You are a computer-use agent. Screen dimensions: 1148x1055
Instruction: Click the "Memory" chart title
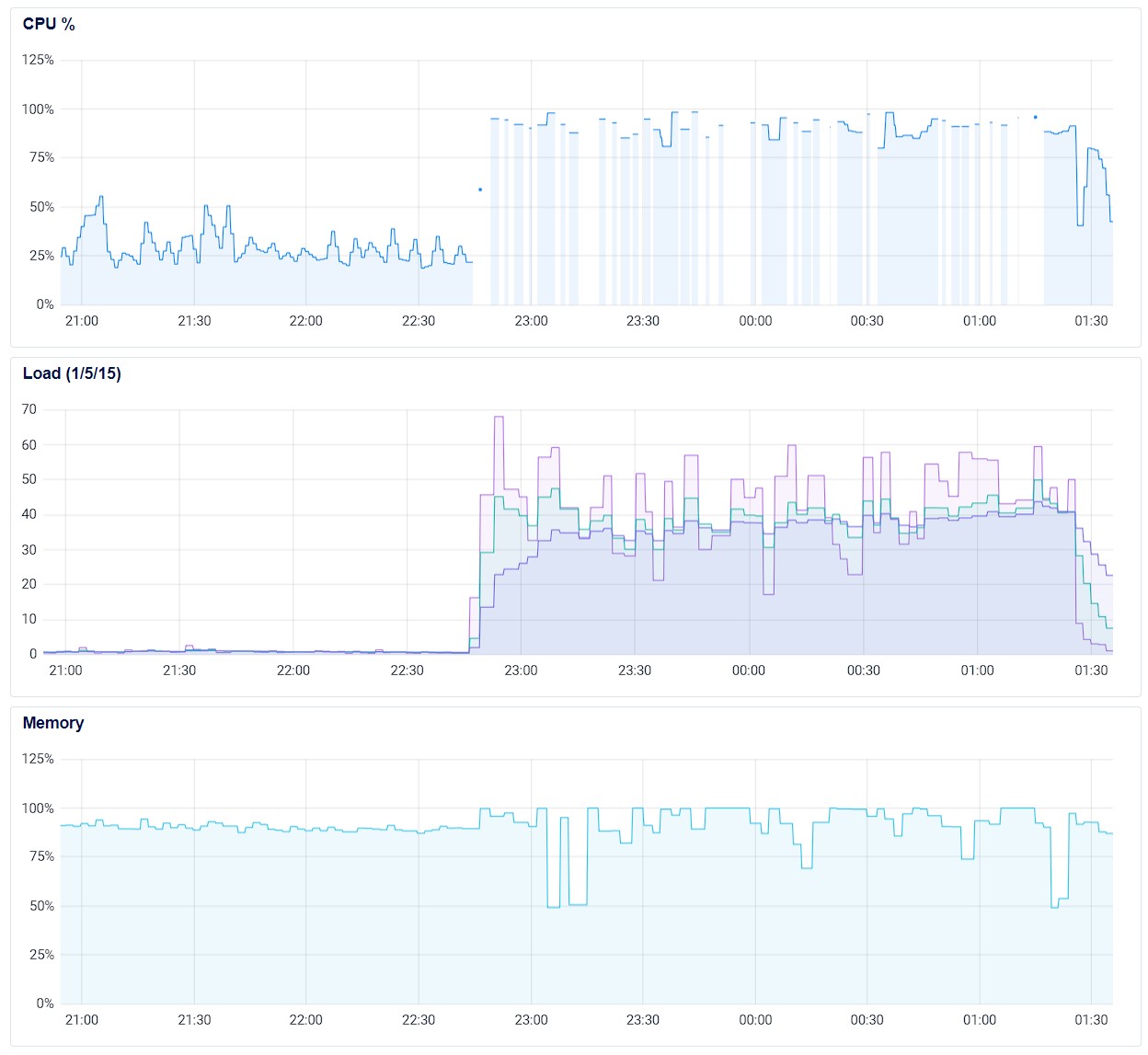coord(53,723)
